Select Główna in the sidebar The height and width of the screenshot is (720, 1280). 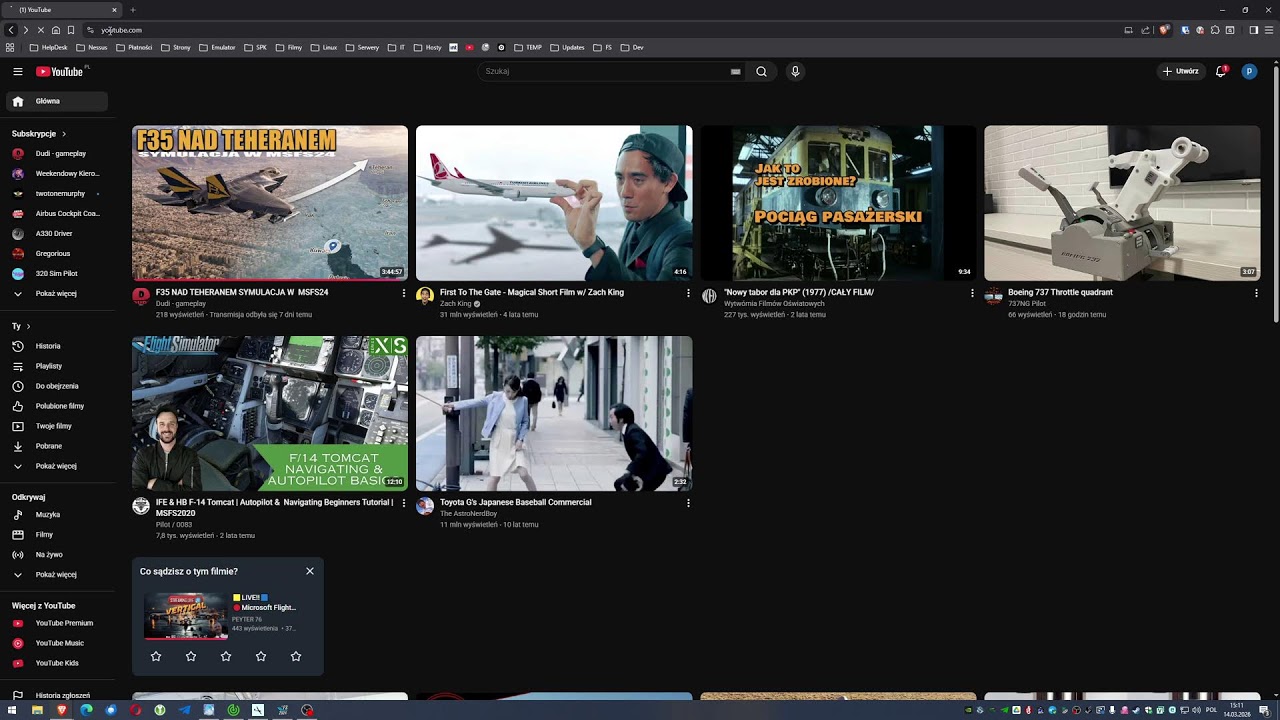(x=58, y=101)
